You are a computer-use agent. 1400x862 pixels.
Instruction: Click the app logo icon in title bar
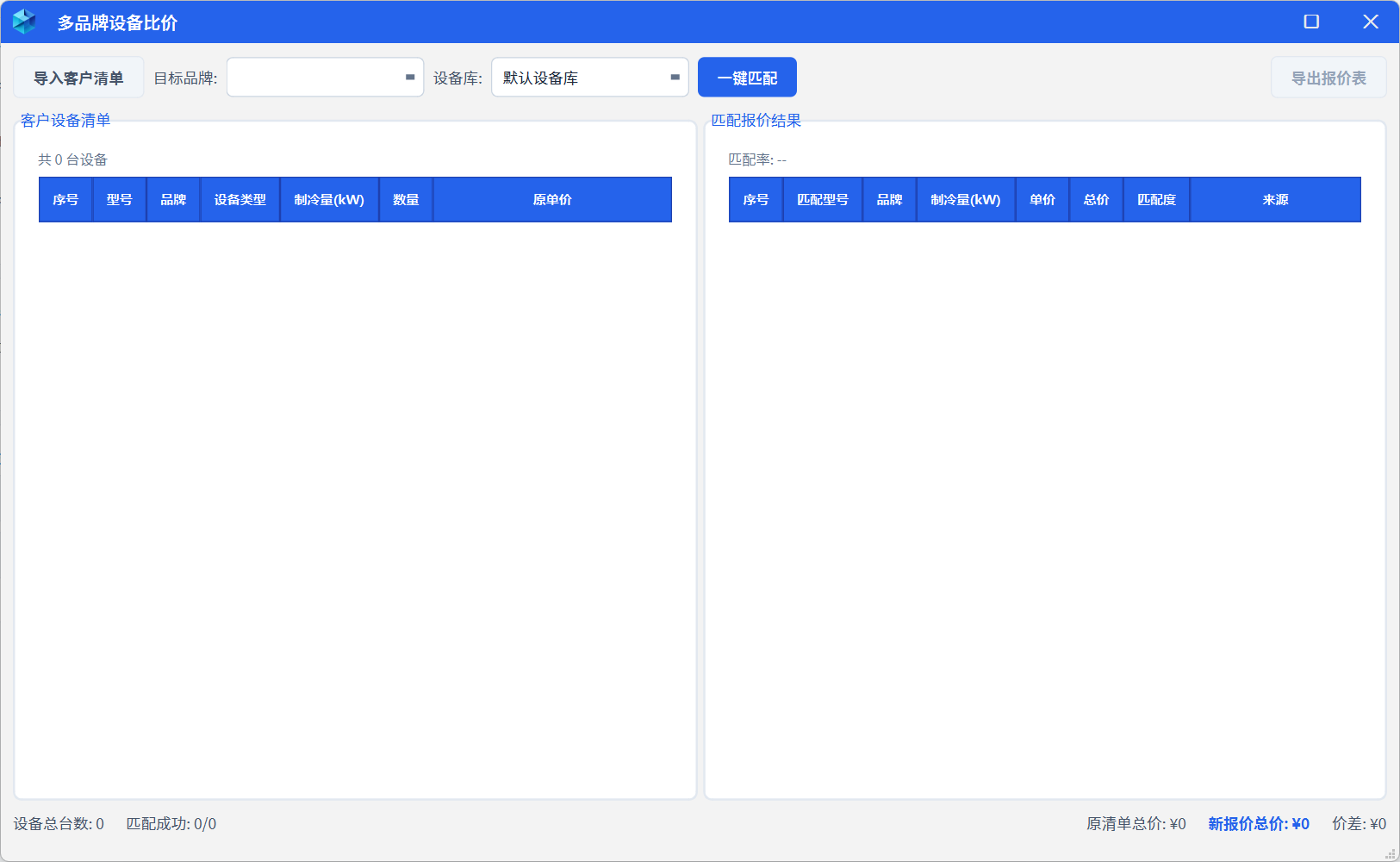[23, 22]
